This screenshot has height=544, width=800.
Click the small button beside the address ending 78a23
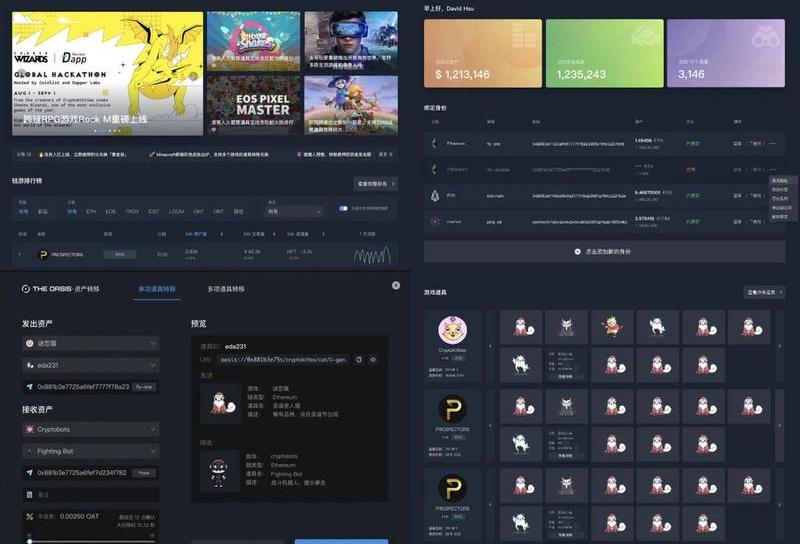(x=144, y=387)
